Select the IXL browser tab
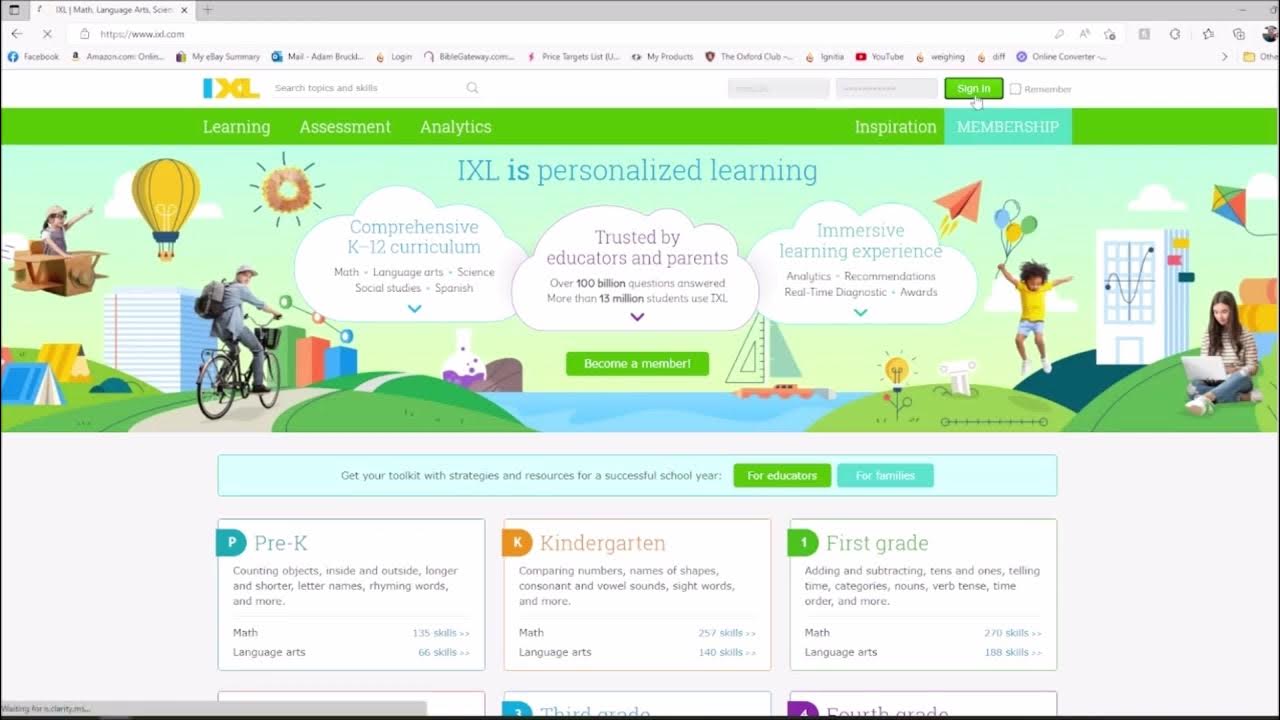Image resolution: width=1280 pixels, height=720 pixels. pyautogui.click(x=110, y=10)
